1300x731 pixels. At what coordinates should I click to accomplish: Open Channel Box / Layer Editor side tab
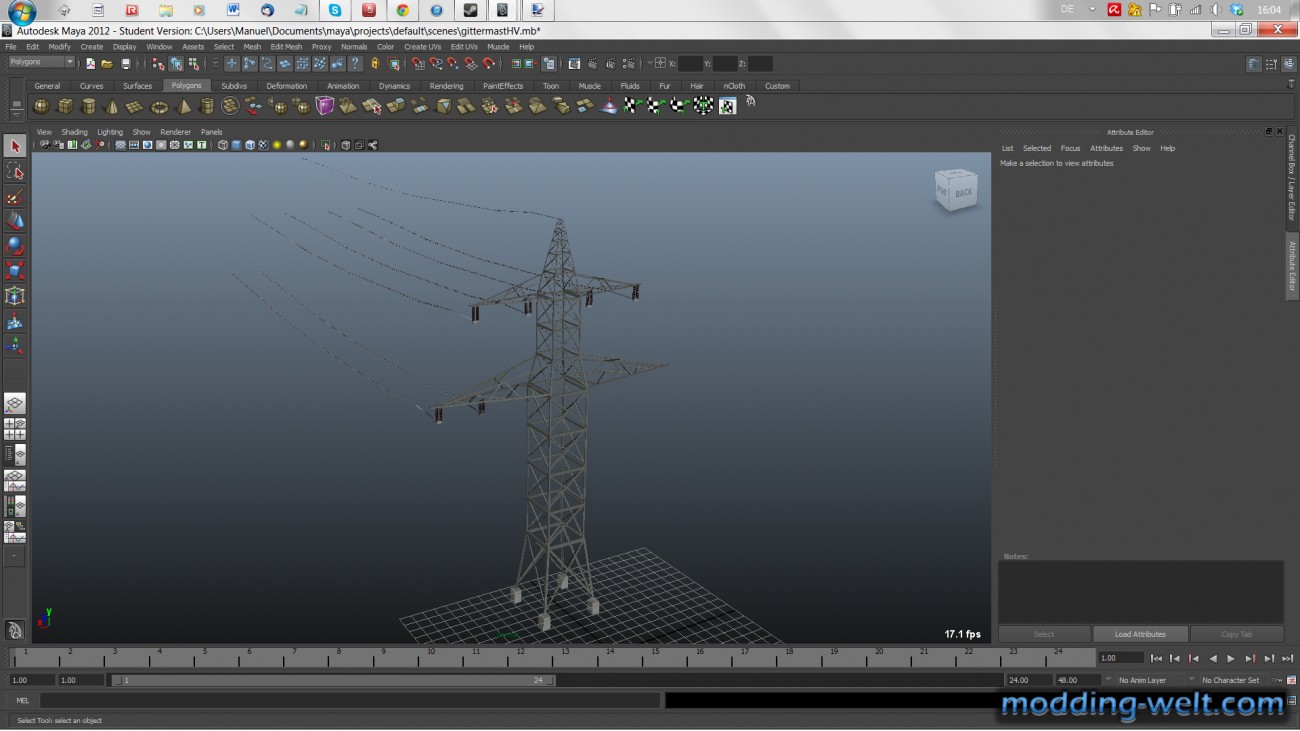pos(1291,178)
